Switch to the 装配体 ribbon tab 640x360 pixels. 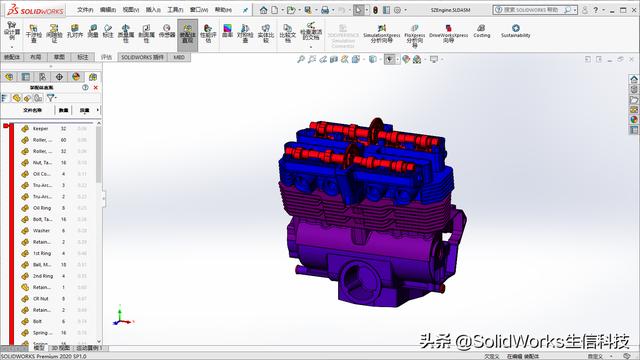pos(12,57)
